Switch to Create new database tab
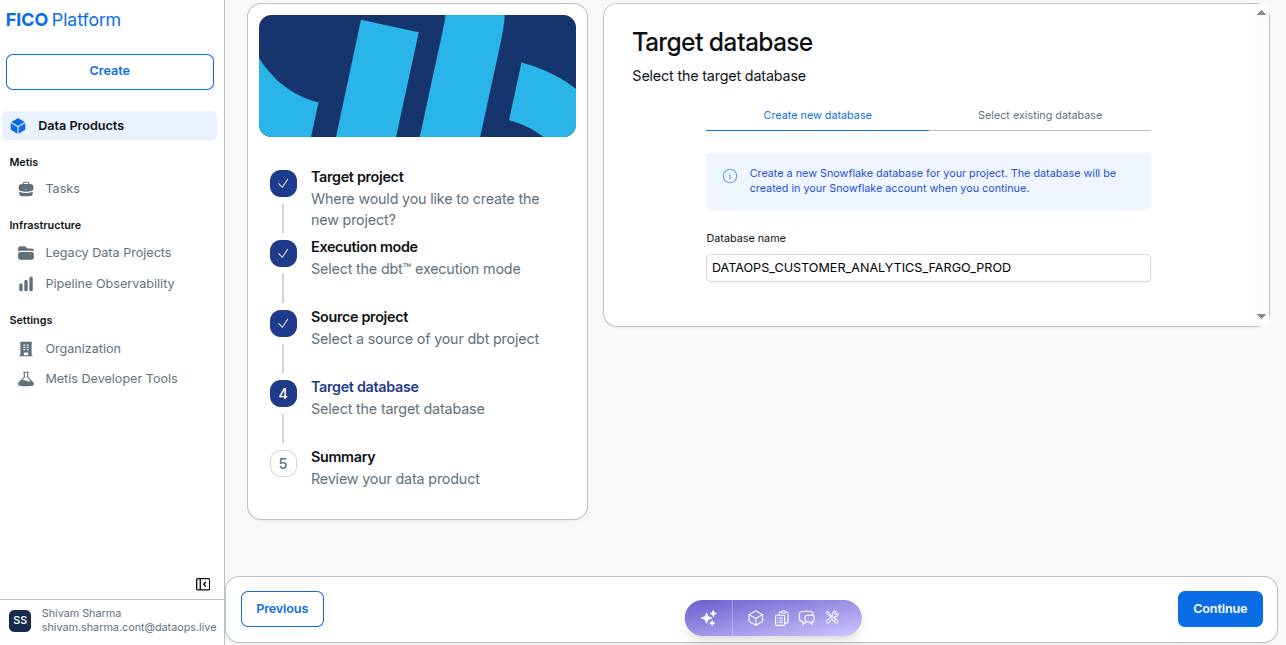This screenshot has height=645, width=1286. click(x=817, y=115)
